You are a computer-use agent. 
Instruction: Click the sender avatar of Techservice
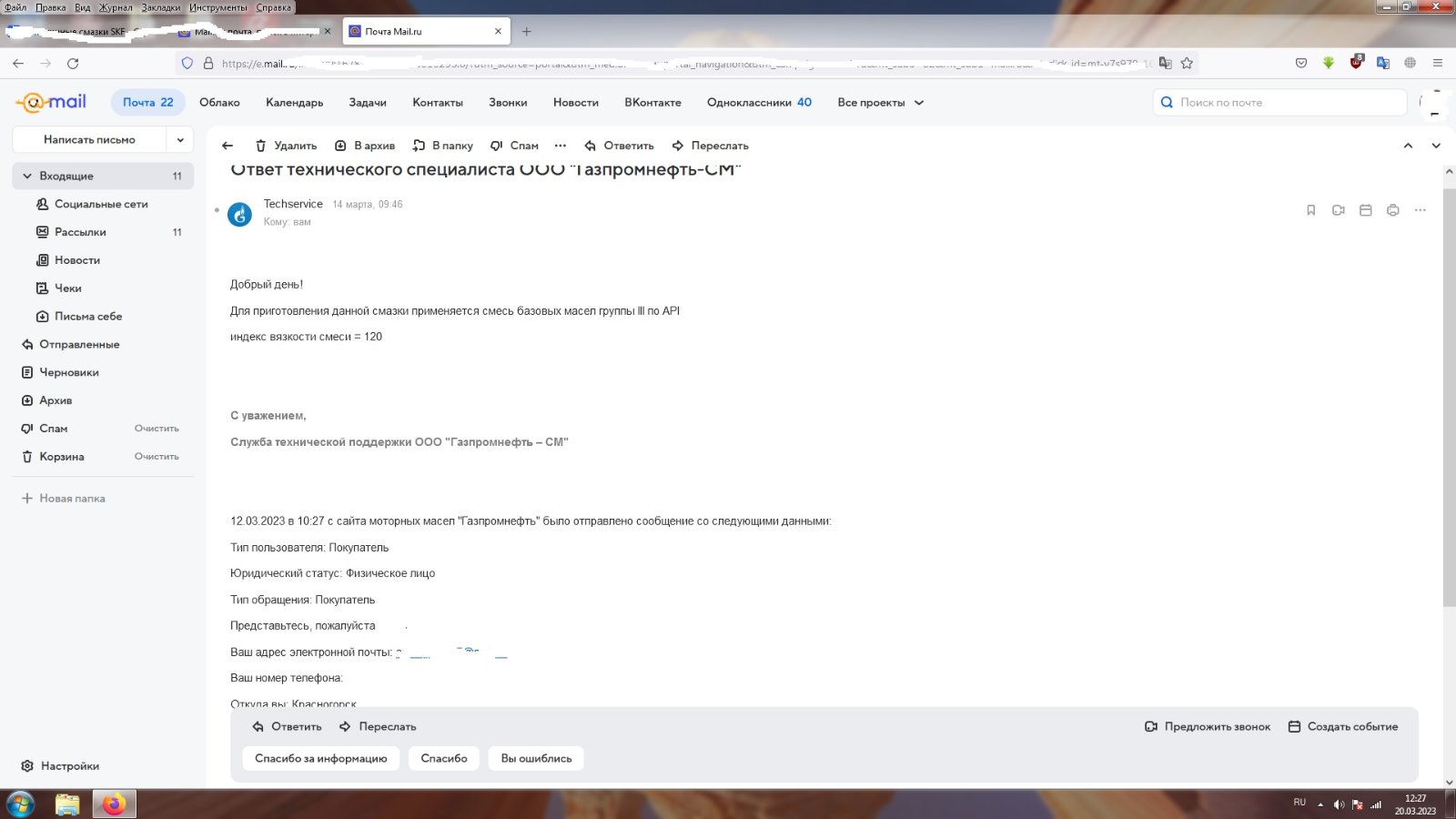pyautogui.click(x=239, y=215)
